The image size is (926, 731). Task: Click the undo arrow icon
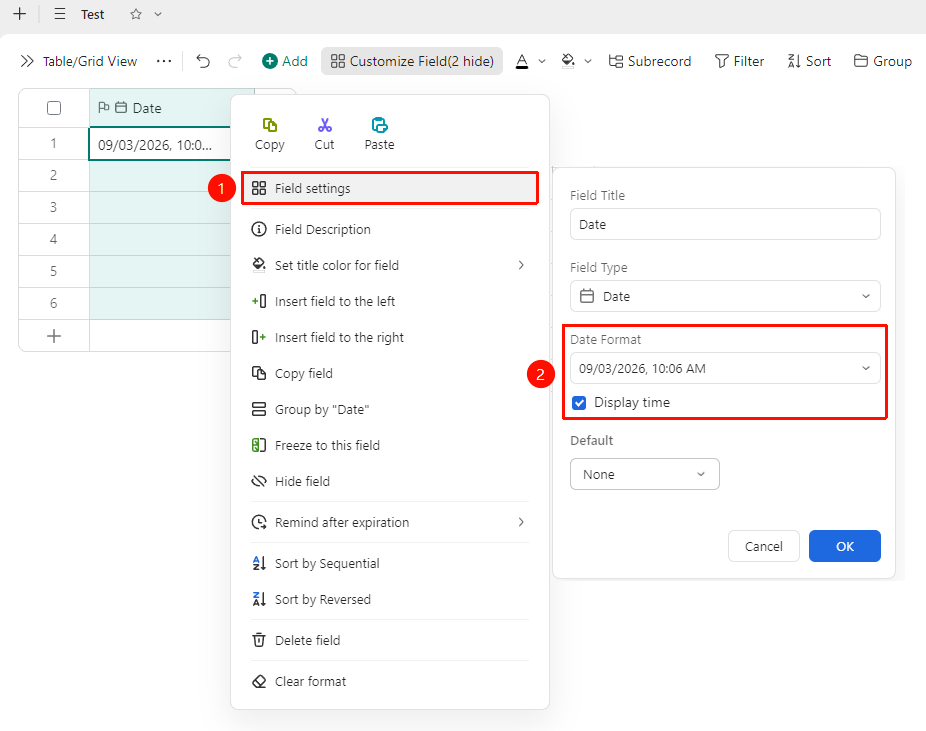click(203, 61)
